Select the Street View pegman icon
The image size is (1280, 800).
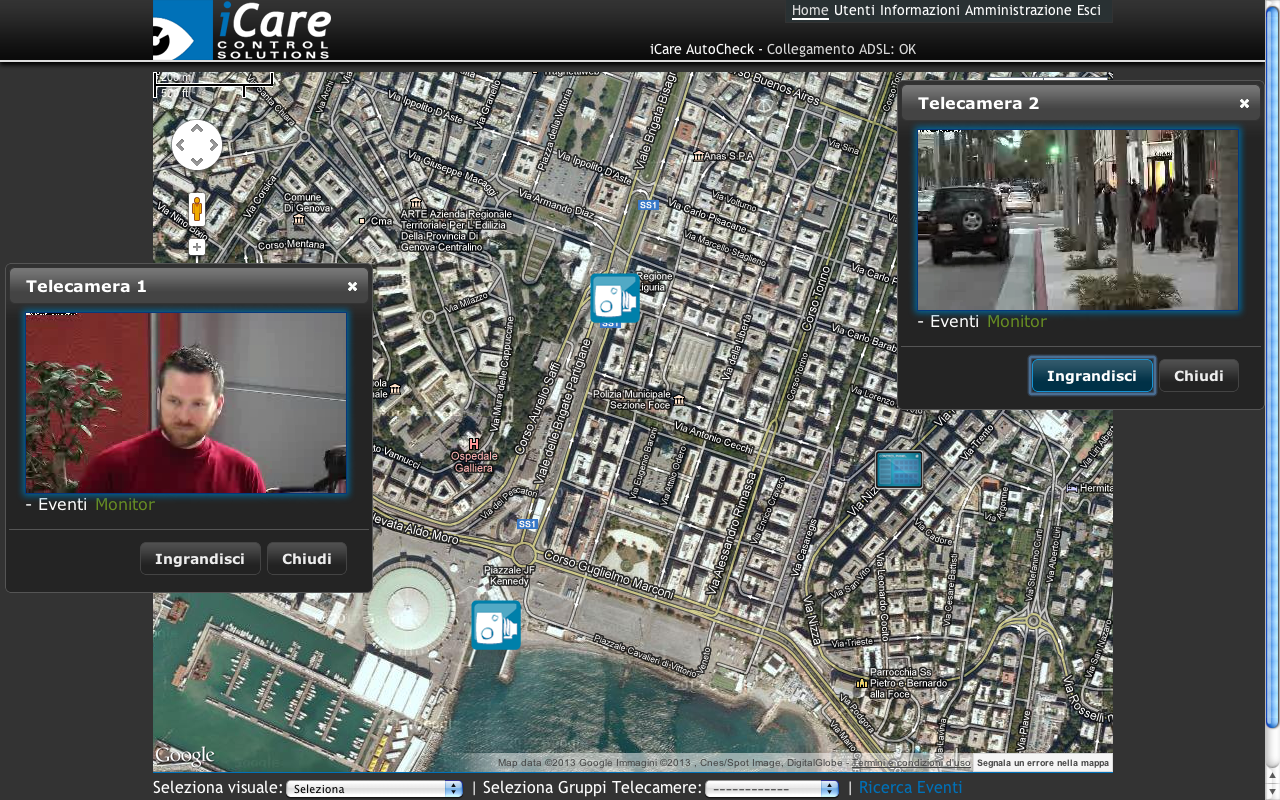tap(197, 209)
